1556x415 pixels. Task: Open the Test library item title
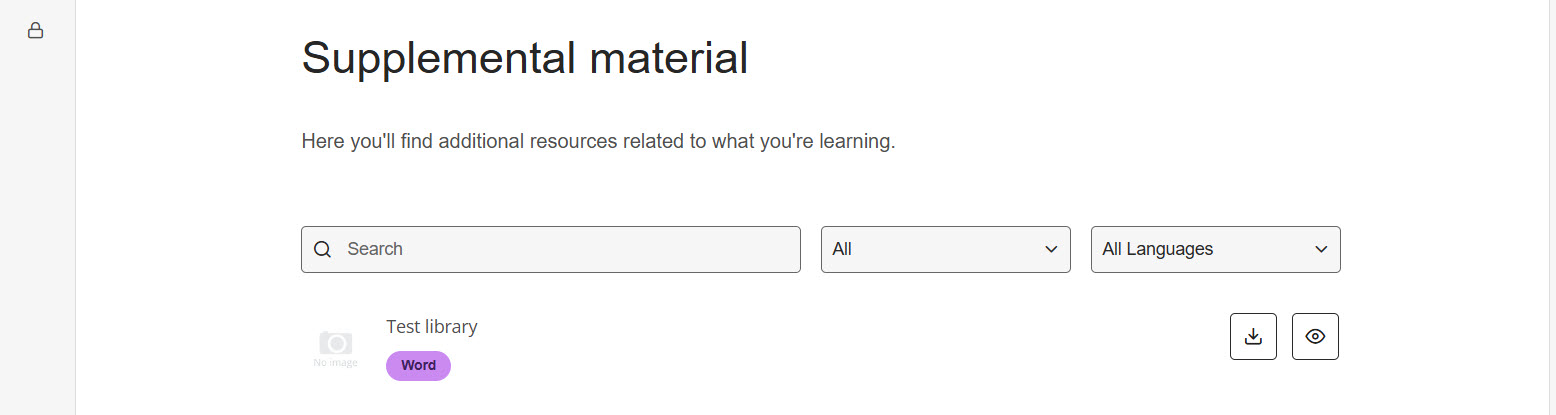click(x=432, y=327)
